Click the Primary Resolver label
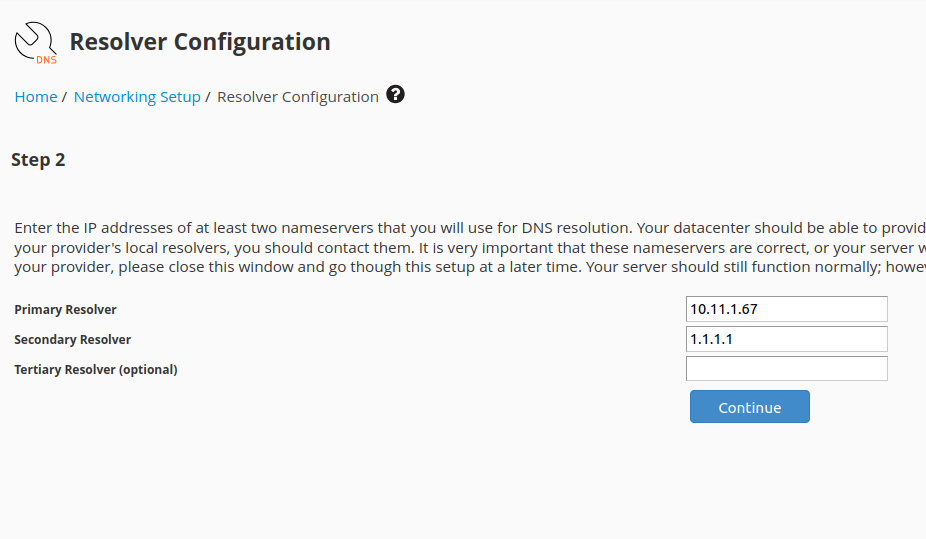 [x=66, y=310]
